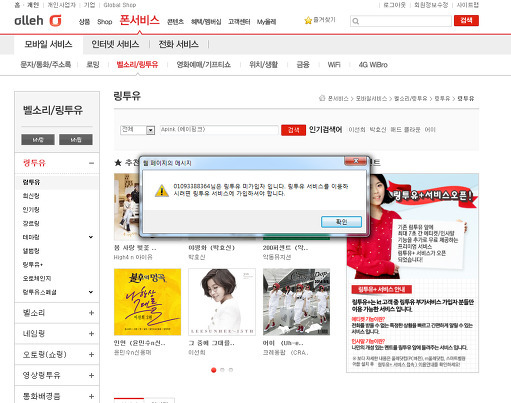The height and width of the screenshot is (403, 511).
Task: Open the My올레 menu item
Action: (x=266, y=22)
